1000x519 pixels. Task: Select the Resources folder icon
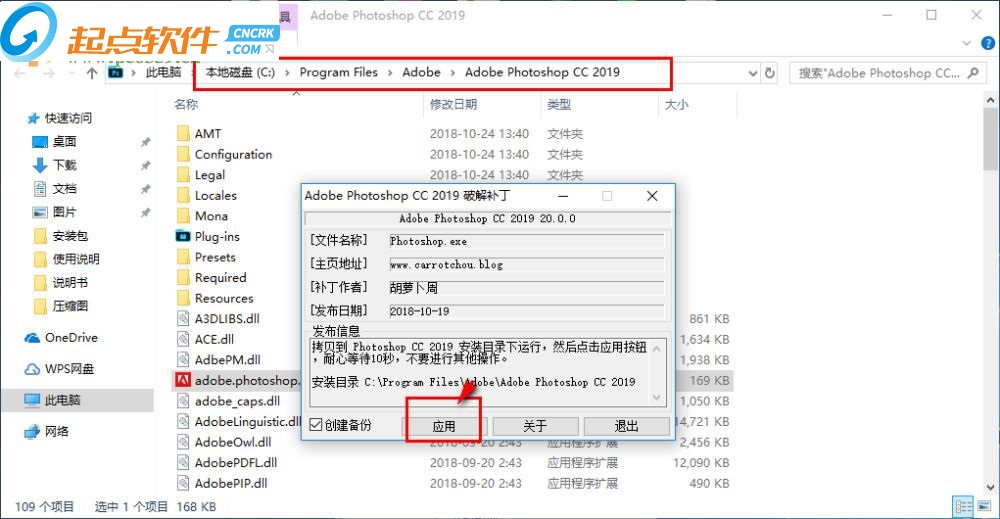(183, 298)
